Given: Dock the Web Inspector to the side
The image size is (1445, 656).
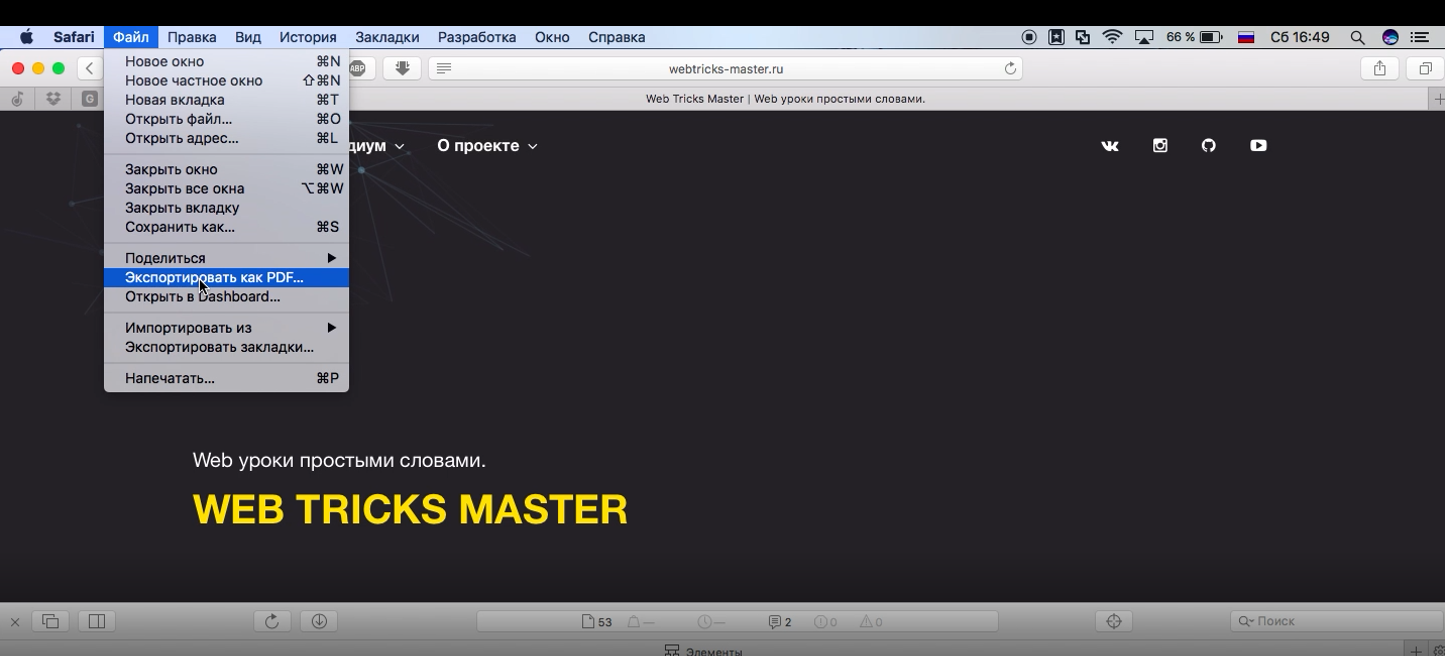Looking at the screenshot, I should [x=97, y=621].
